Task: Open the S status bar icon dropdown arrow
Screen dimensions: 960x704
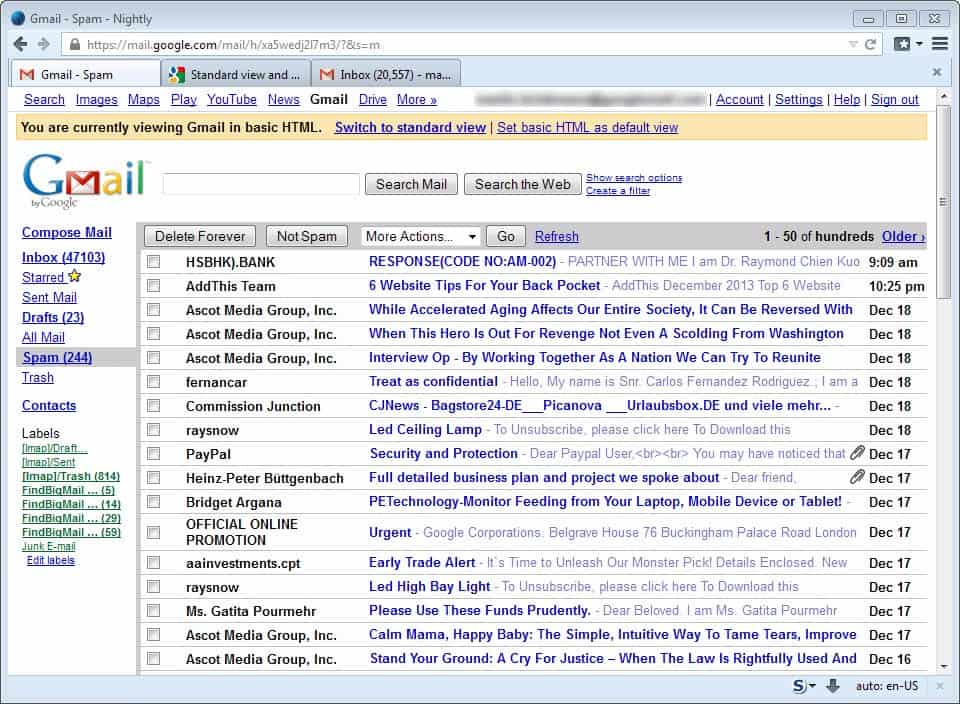Action: 812,686
